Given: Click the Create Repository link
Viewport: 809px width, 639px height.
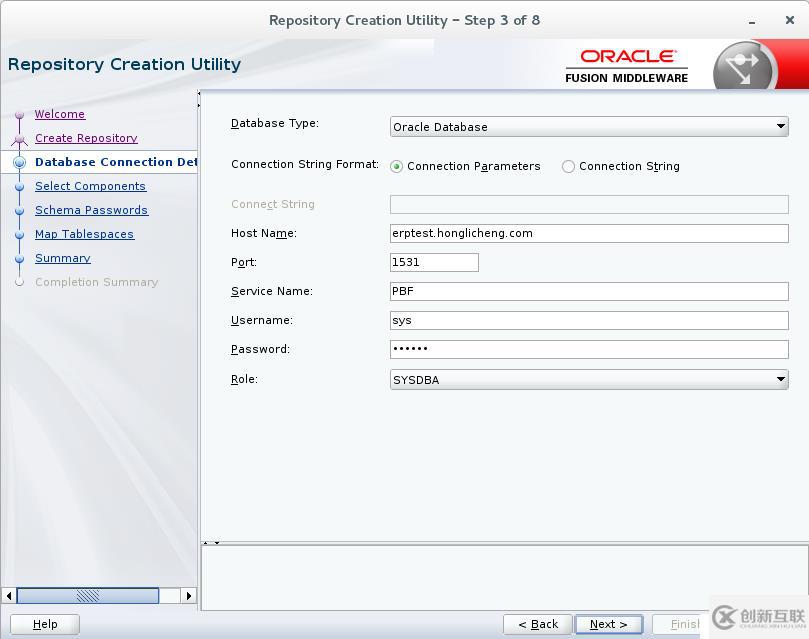Looking at the screenshot, I should coord(85,138).
